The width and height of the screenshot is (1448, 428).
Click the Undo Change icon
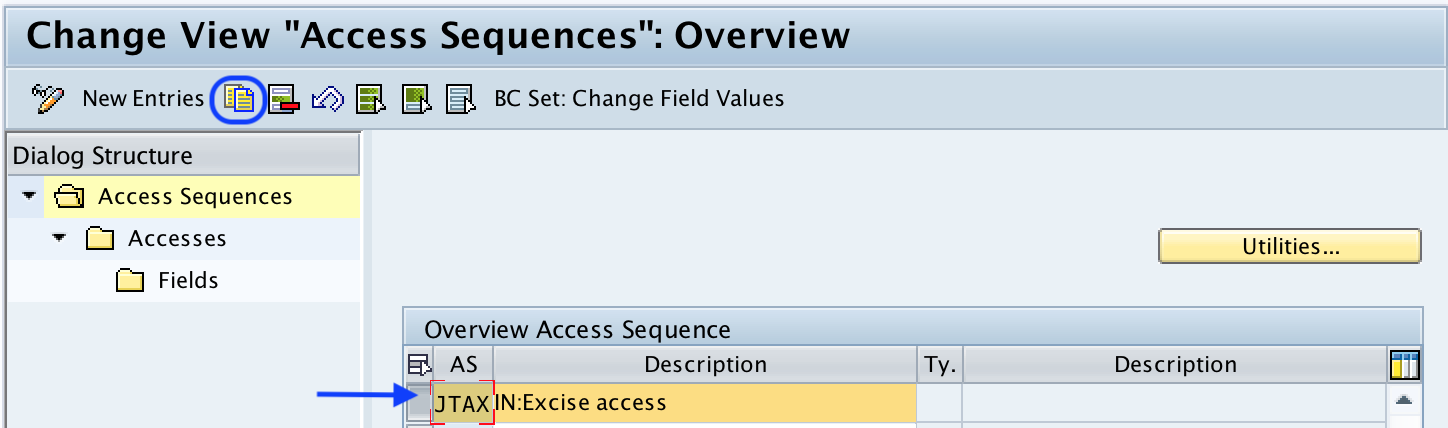click(x=328, y=98)
